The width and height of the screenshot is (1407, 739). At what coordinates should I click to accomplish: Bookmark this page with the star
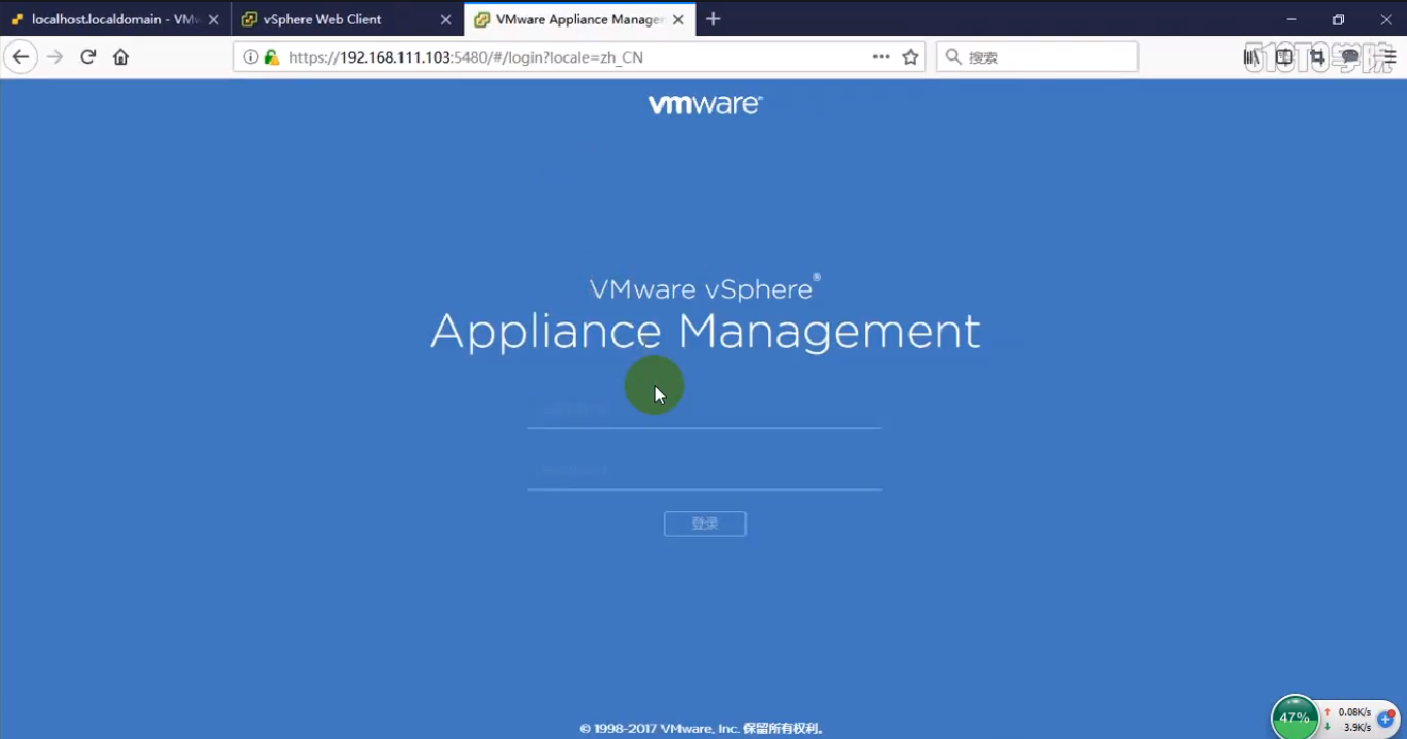910,57
